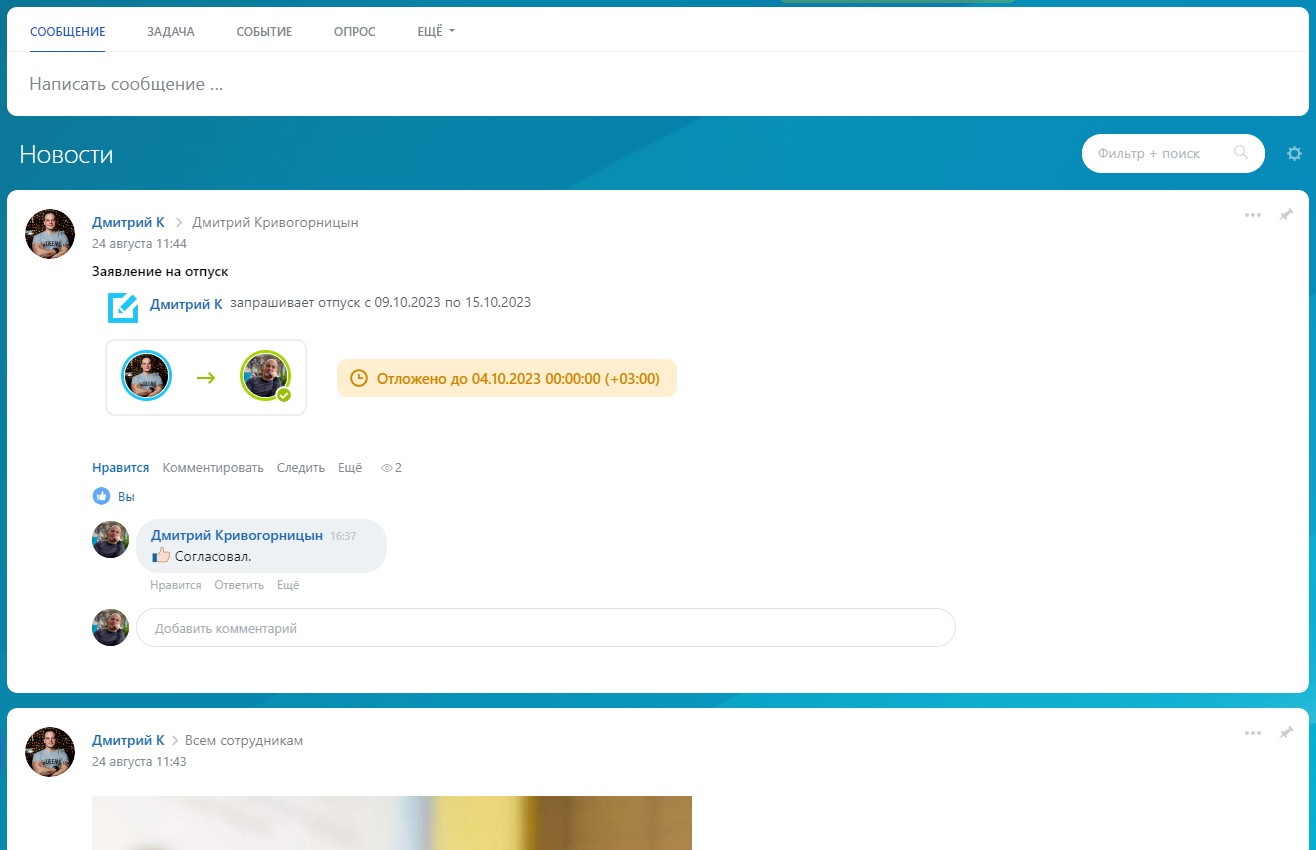Pin the vacation request post

point(1286,215)
